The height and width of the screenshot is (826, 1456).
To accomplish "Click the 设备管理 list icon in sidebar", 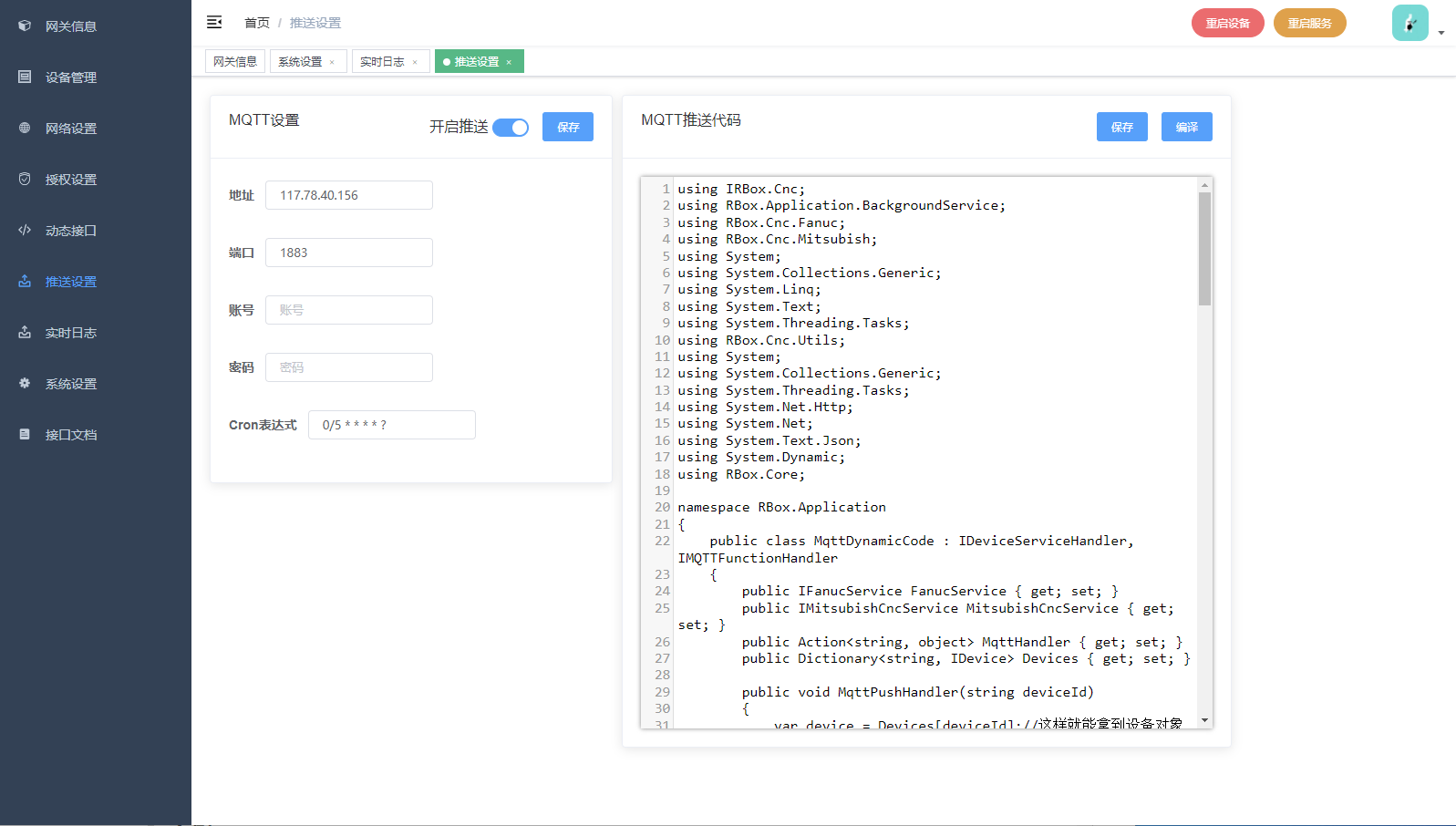I will (x=25, y=77).
